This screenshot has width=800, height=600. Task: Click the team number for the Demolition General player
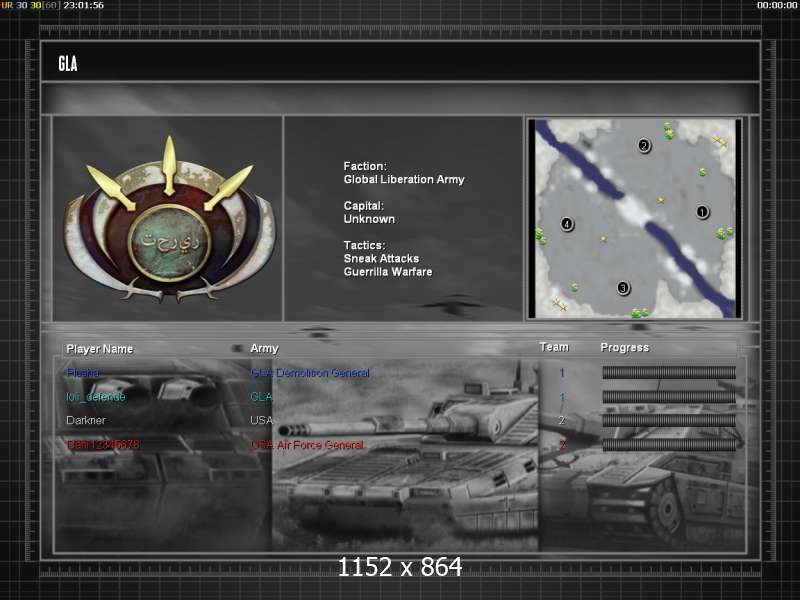click(562, 373)
